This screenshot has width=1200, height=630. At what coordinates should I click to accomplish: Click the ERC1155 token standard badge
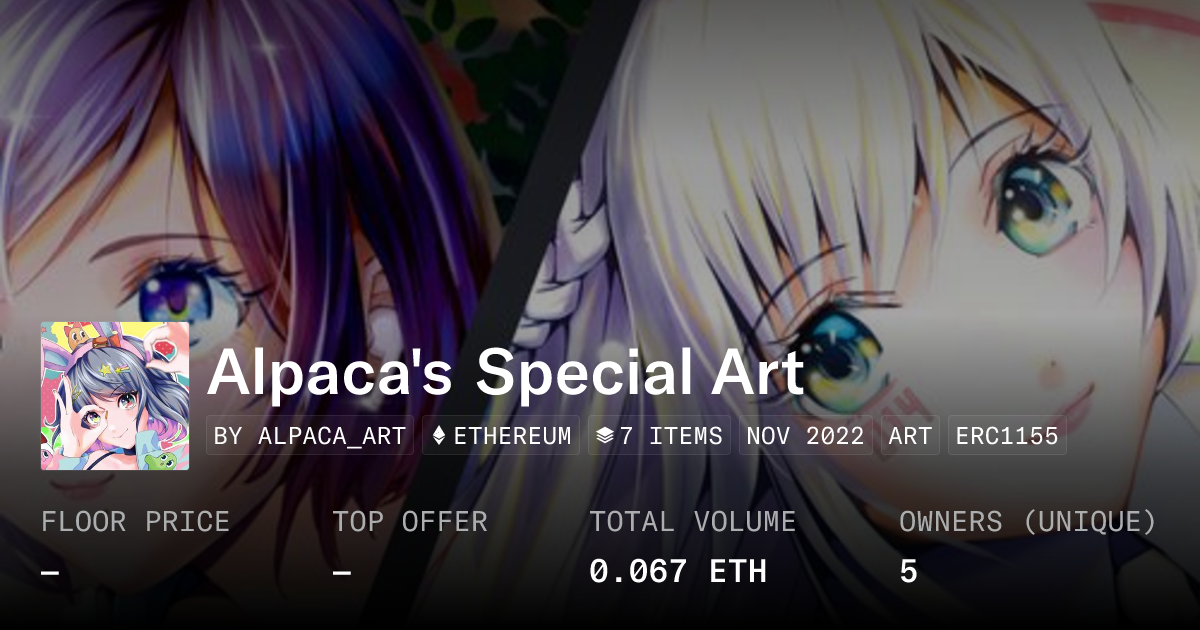[1007, 436]
